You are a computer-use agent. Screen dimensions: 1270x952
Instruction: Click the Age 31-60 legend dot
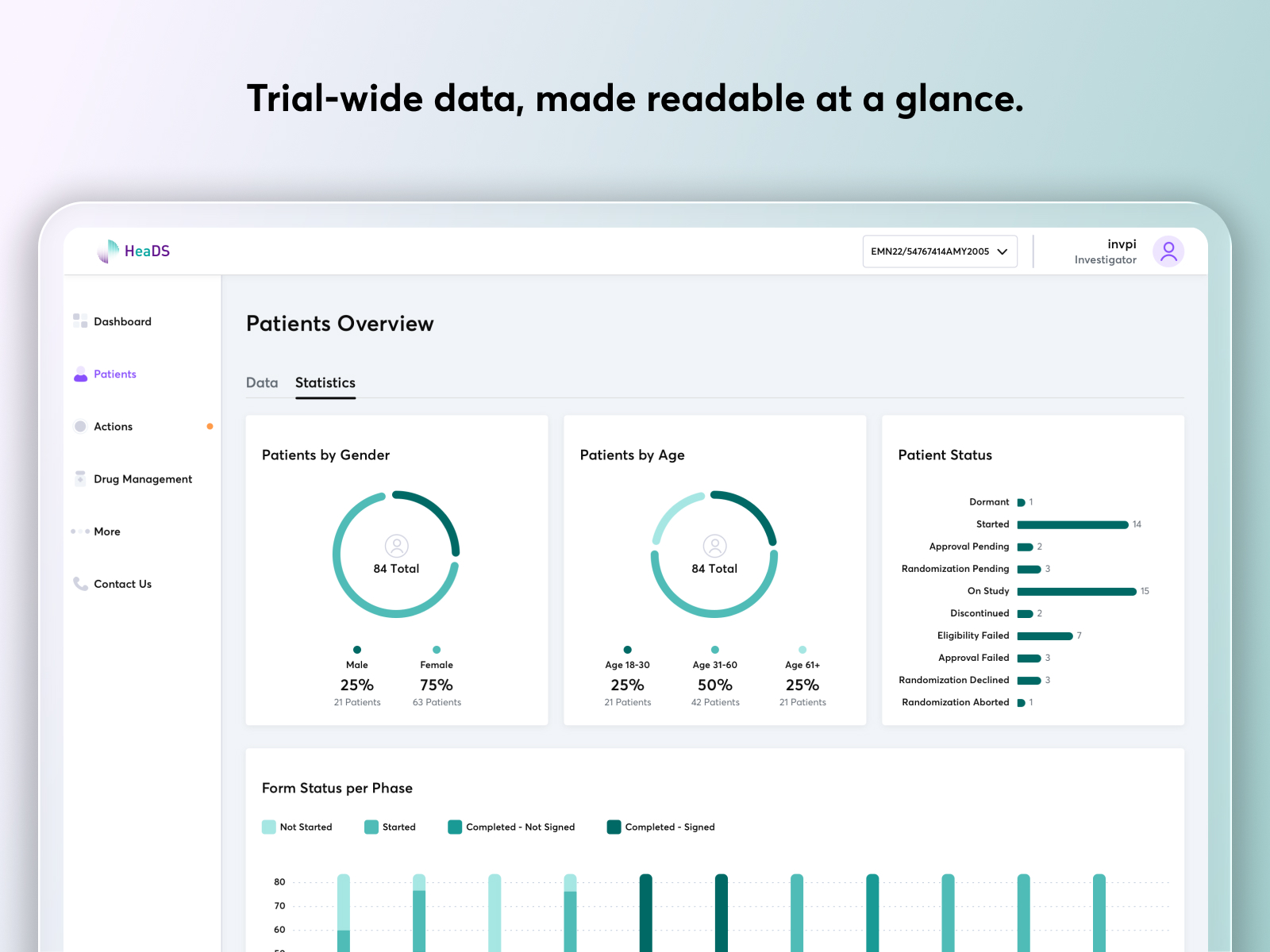[x=715, y=650]
